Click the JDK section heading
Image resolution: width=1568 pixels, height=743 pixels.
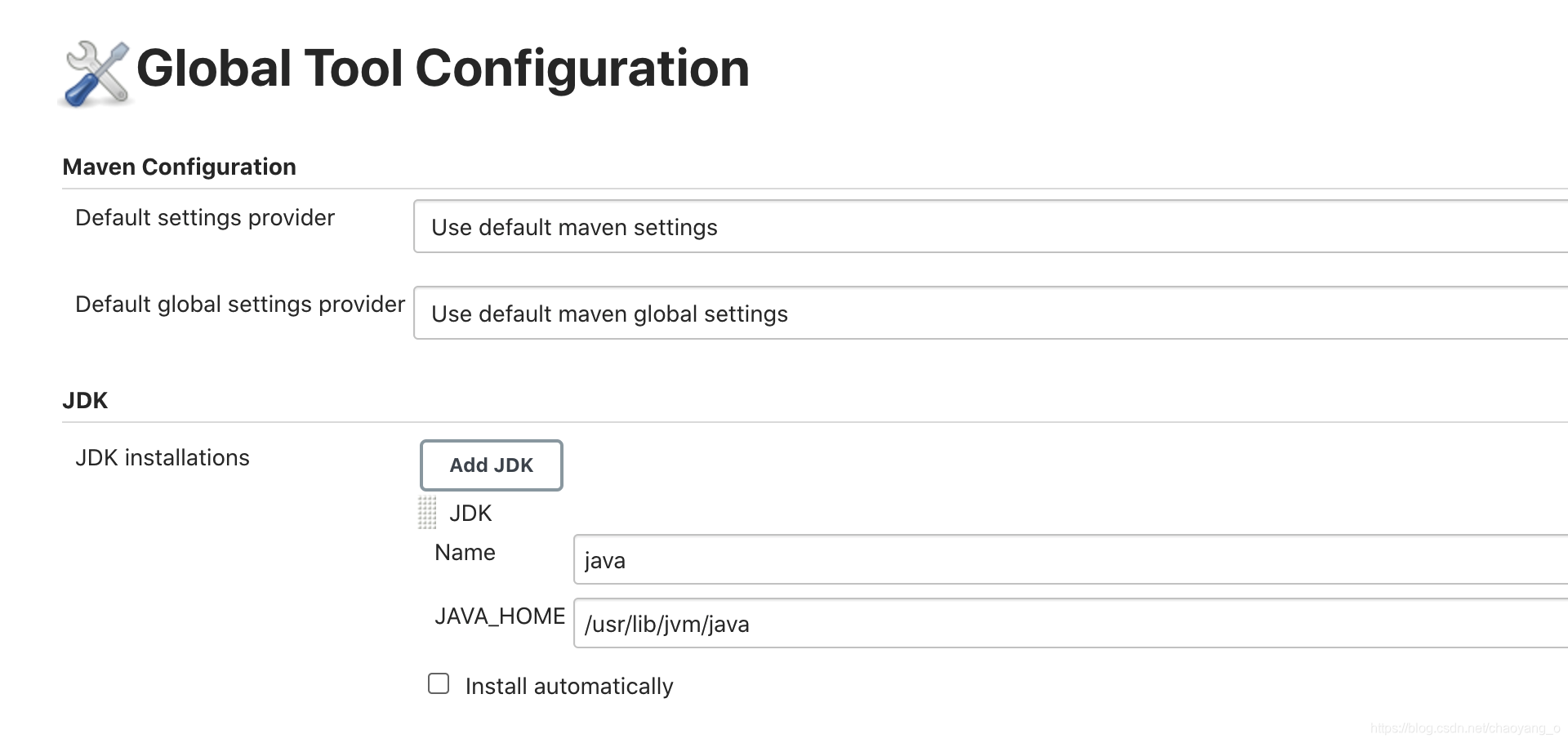pos(85,401)
